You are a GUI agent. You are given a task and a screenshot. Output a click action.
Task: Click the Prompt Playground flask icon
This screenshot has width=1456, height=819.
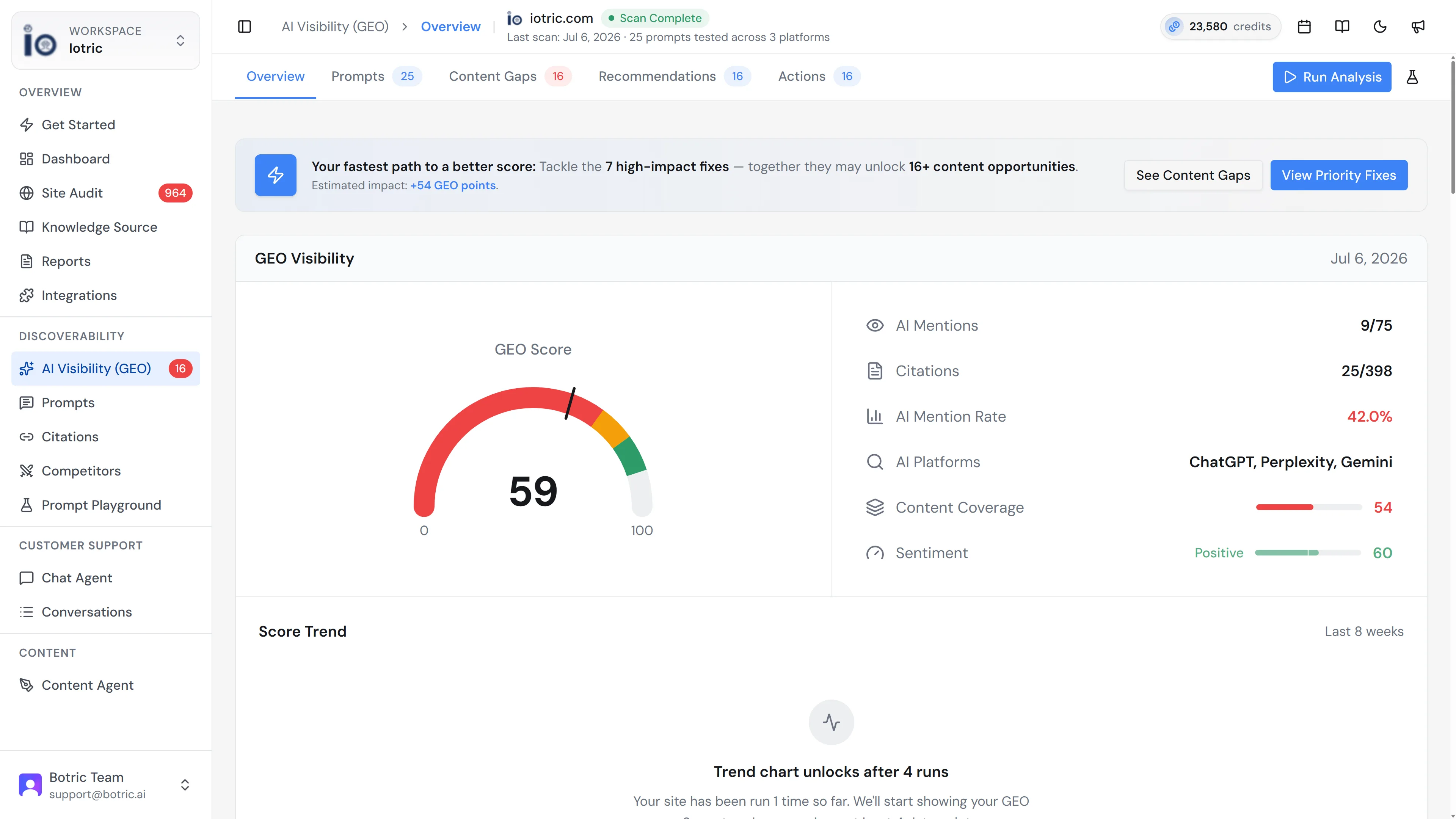[27, 505]
